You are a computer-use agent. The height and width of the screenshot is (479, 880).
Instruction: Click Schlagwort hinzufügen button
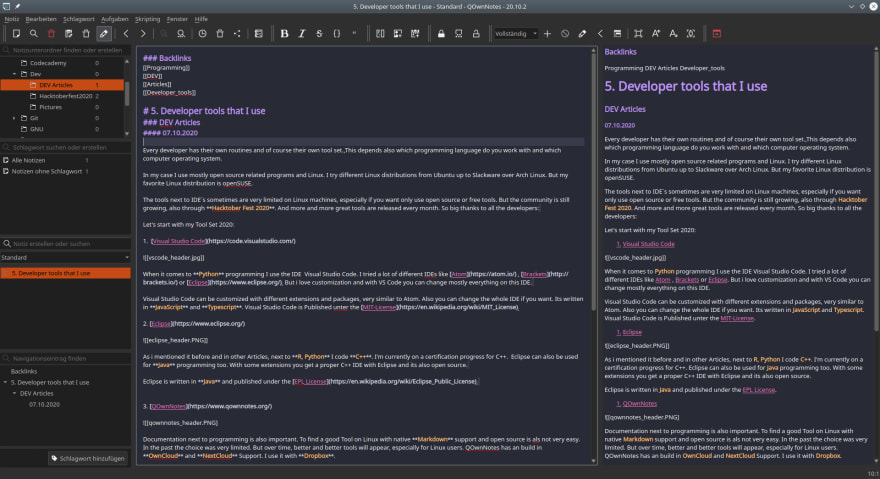[x=88, y=458]
